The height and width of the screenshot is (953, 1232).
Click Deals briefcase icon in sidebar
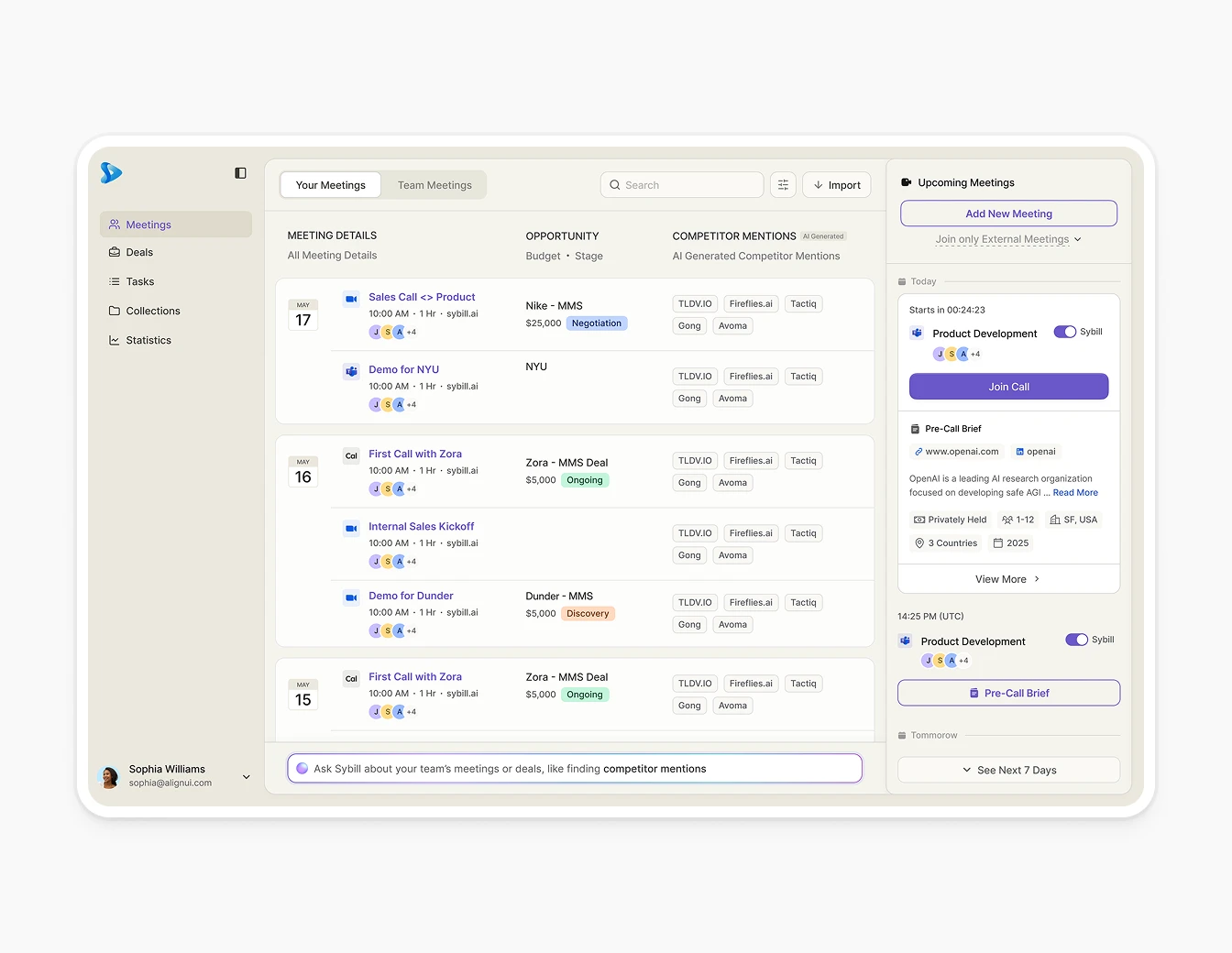[x=115, y=252]
